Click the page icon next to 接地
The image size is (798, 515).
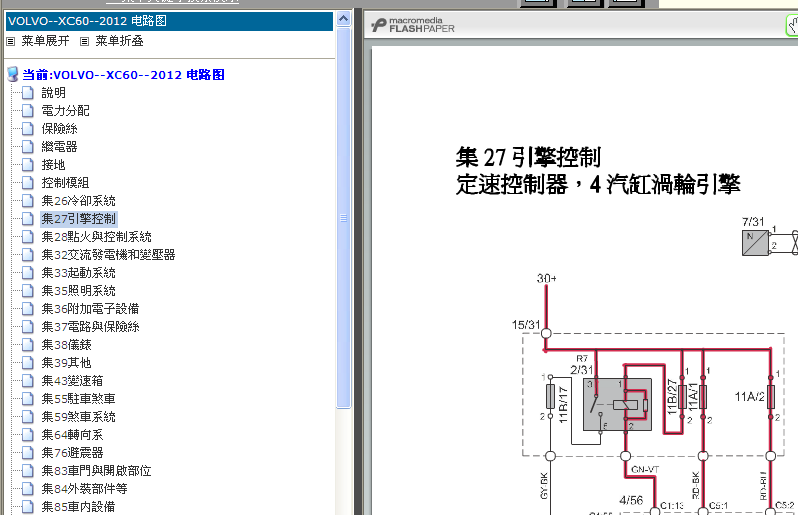point(28,164)
